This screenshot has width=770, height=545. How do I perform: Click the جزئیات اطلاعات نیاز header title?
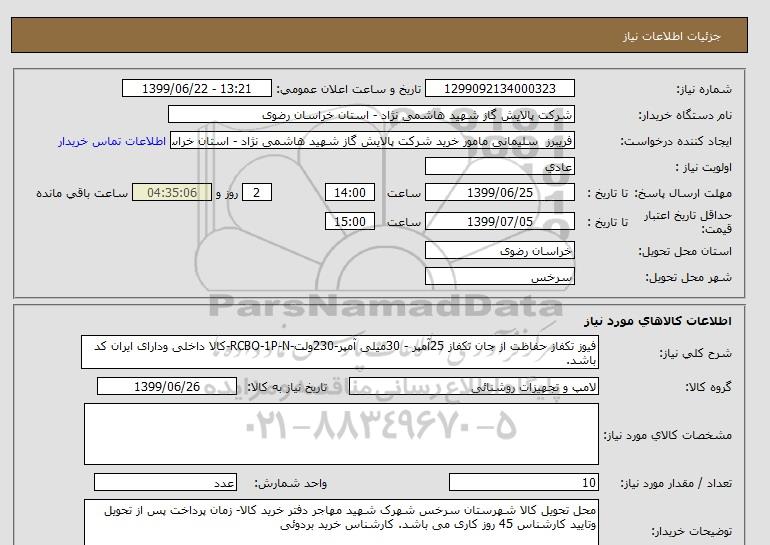point(672,37)
